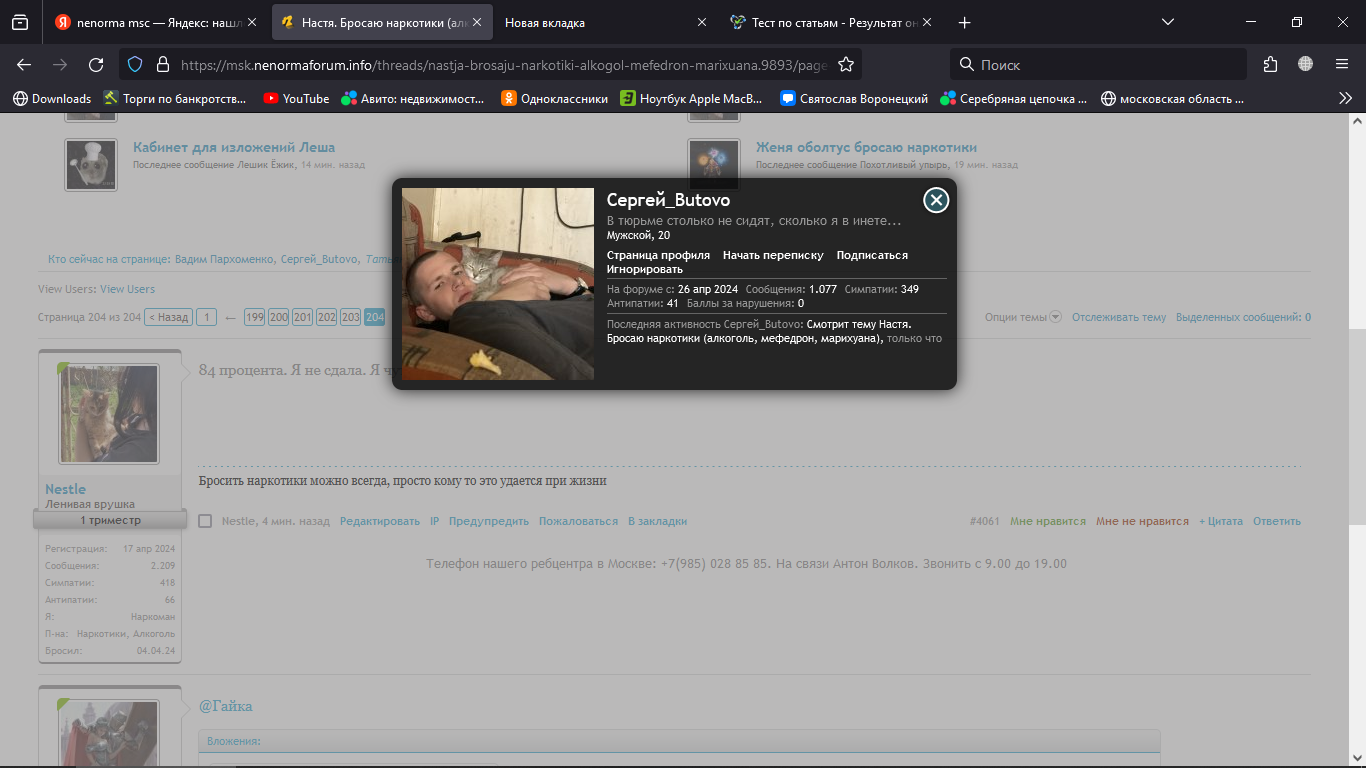This screenshot has height=768, width=1366.
Task: Open Страница профиля link in popup
Action: tap(658, 255)
